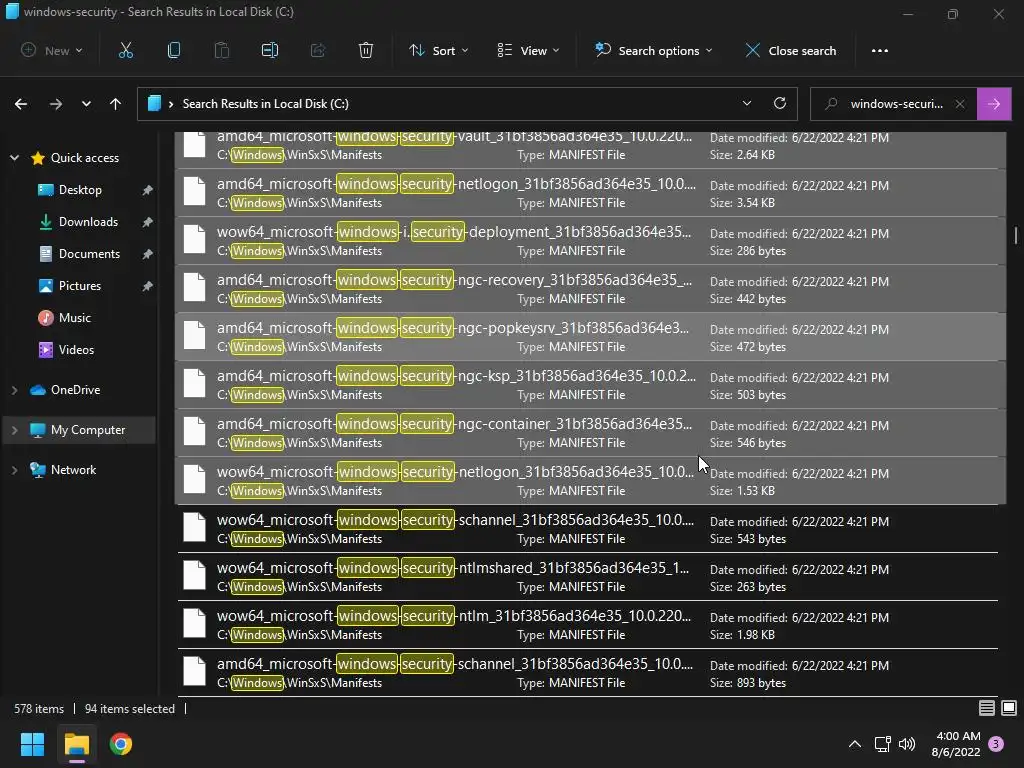1024x768 pixels.
Task: Open network status tray icon
Action: point(882,744)
